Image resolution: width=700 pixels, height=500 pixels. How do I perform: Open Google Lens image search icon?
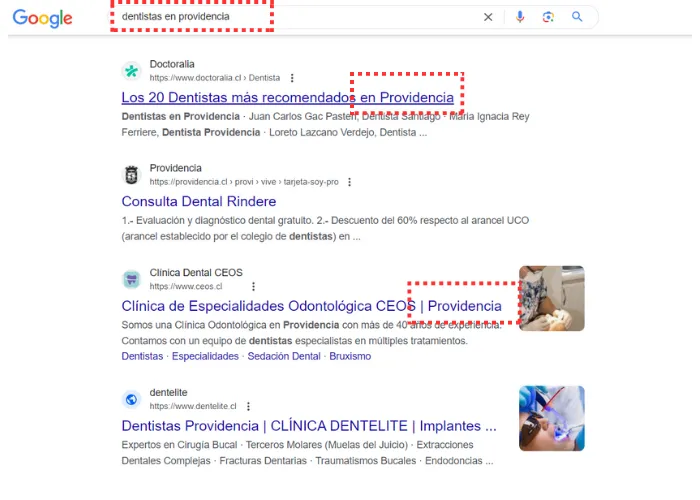click(548, 17)
